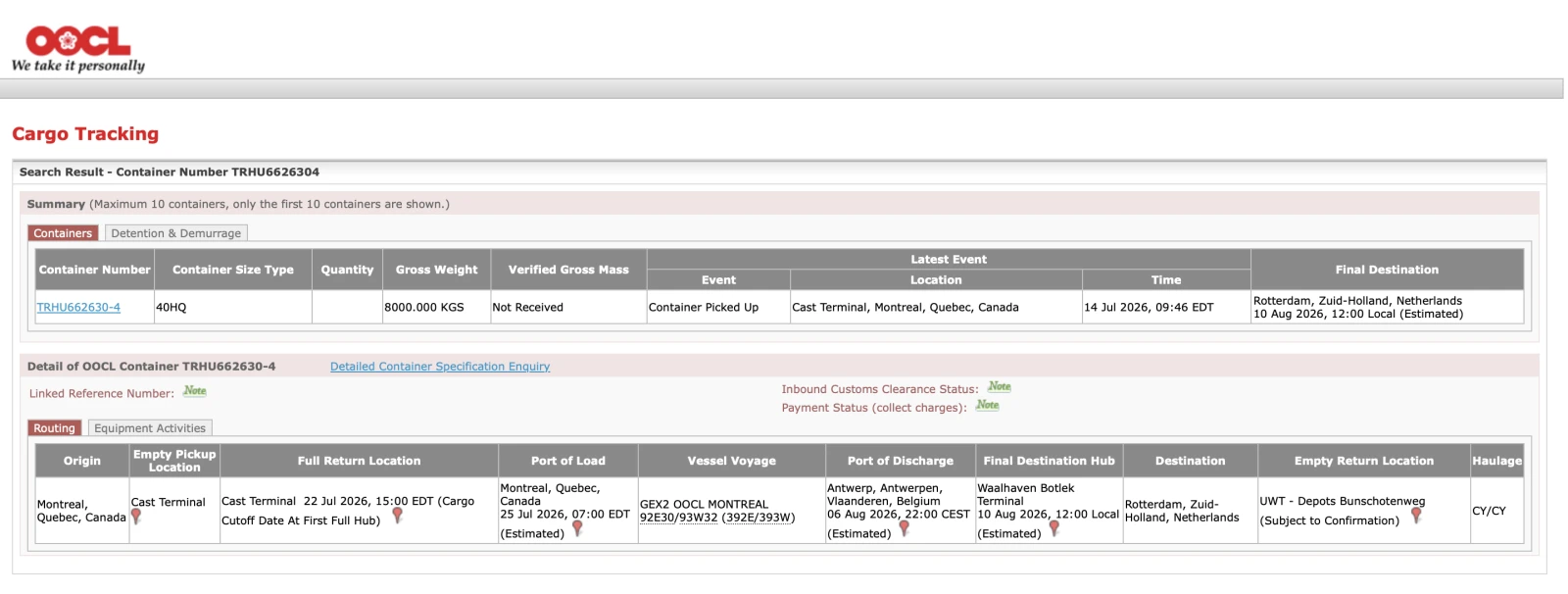
Task: Select the Containers tab
Action: click(63, 233)
